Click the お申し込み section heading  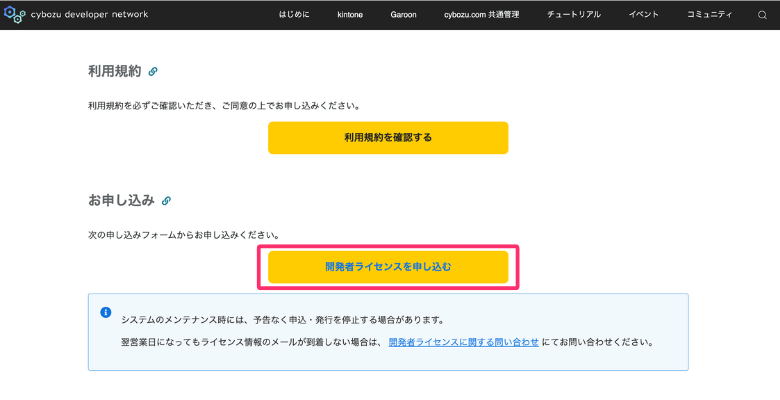click(121, 200)
